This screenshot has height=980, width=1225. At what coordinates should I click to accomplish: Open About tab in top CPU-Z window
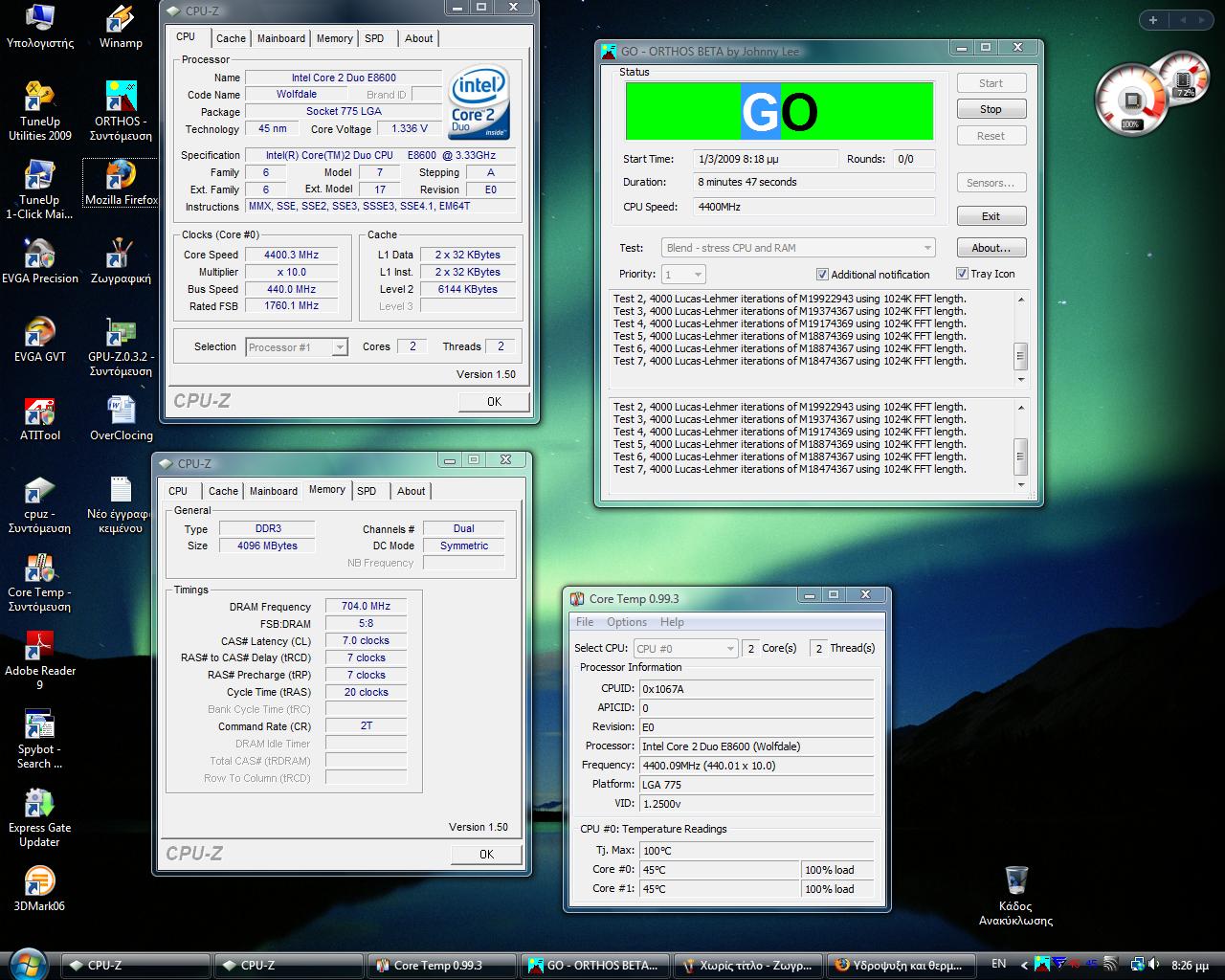pos(419,38)
